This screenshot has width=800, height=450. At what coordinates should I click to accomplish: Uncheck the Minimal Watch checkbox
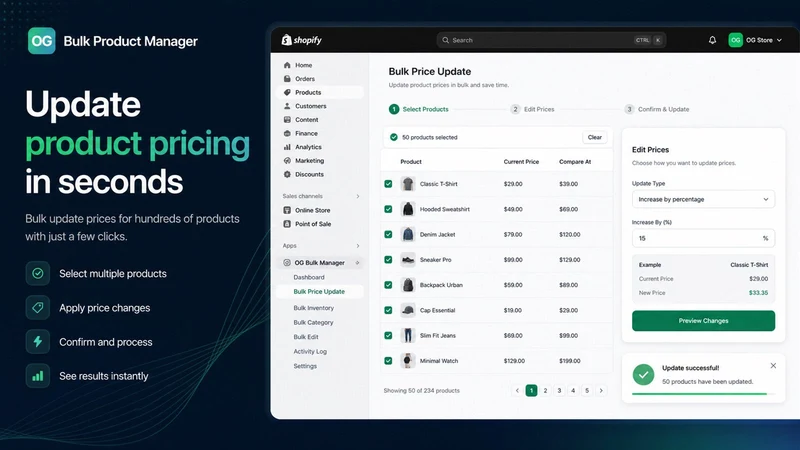(388, 361)
